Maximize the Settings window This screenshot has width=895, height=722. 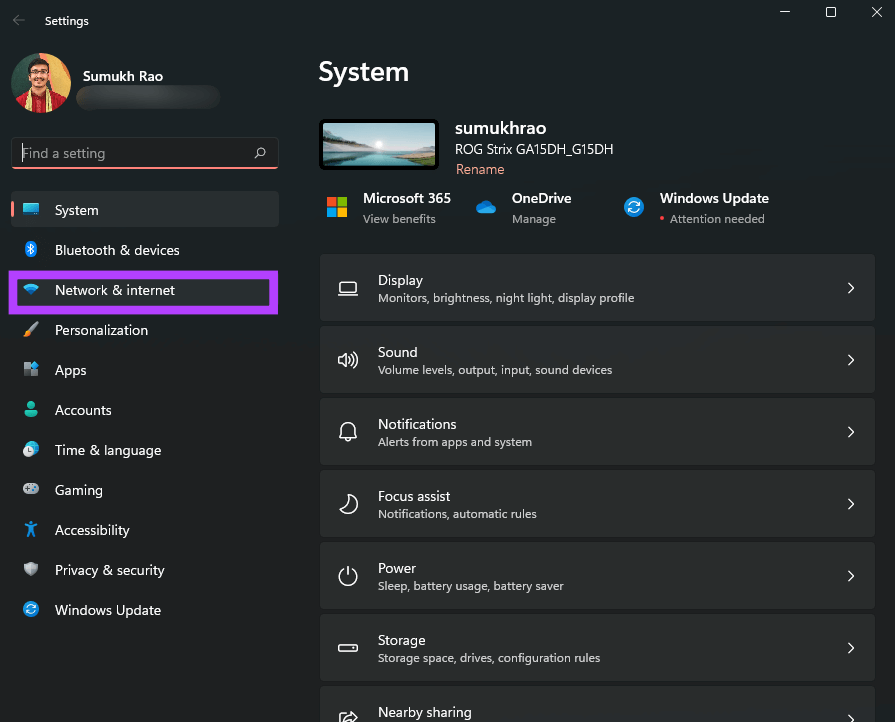tap(831, 12)
